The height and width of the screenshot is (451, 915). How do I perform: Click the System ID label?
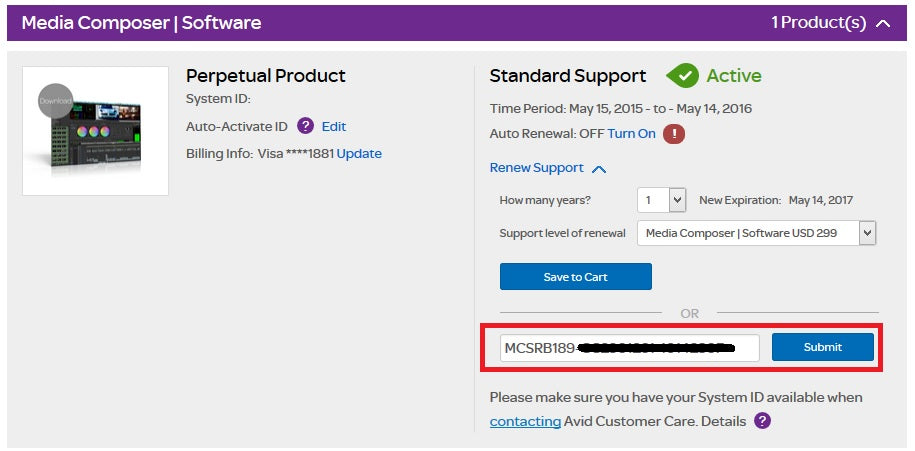218,99
